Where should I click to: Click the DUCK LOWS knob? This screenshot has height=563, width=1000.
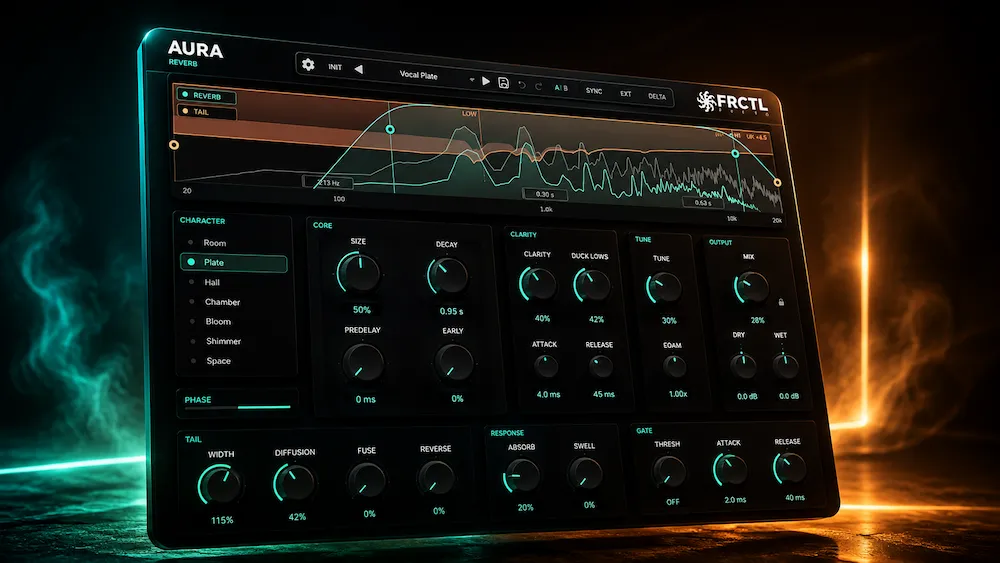[x=592, y=284]
